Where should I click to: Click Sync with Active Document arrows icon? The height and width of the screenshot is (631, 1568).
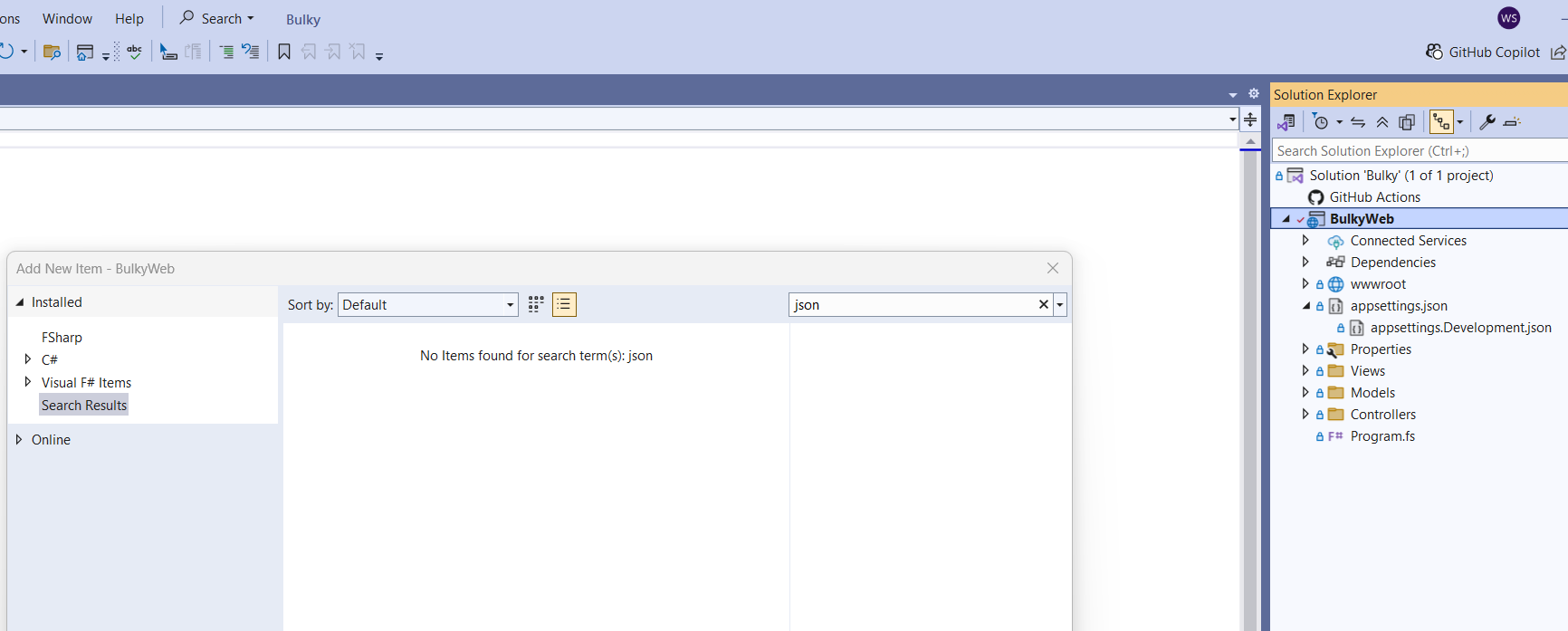[1358, 121]
